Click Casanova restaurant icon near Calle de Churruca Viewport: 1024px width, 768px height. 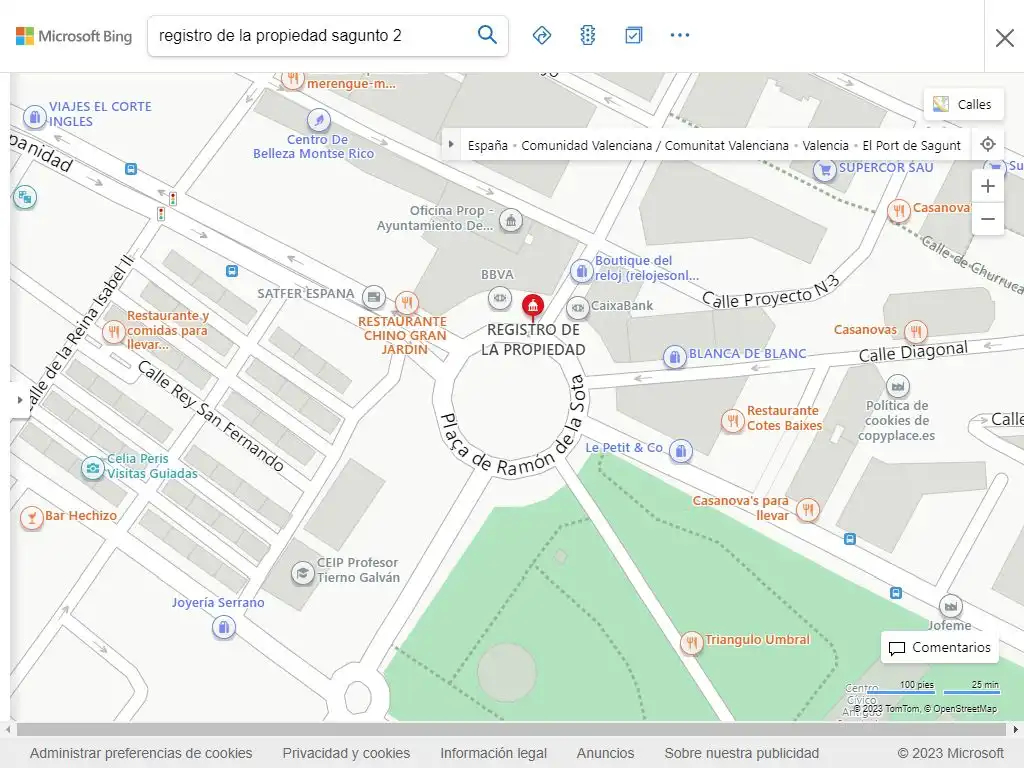(x=899, y=210)
